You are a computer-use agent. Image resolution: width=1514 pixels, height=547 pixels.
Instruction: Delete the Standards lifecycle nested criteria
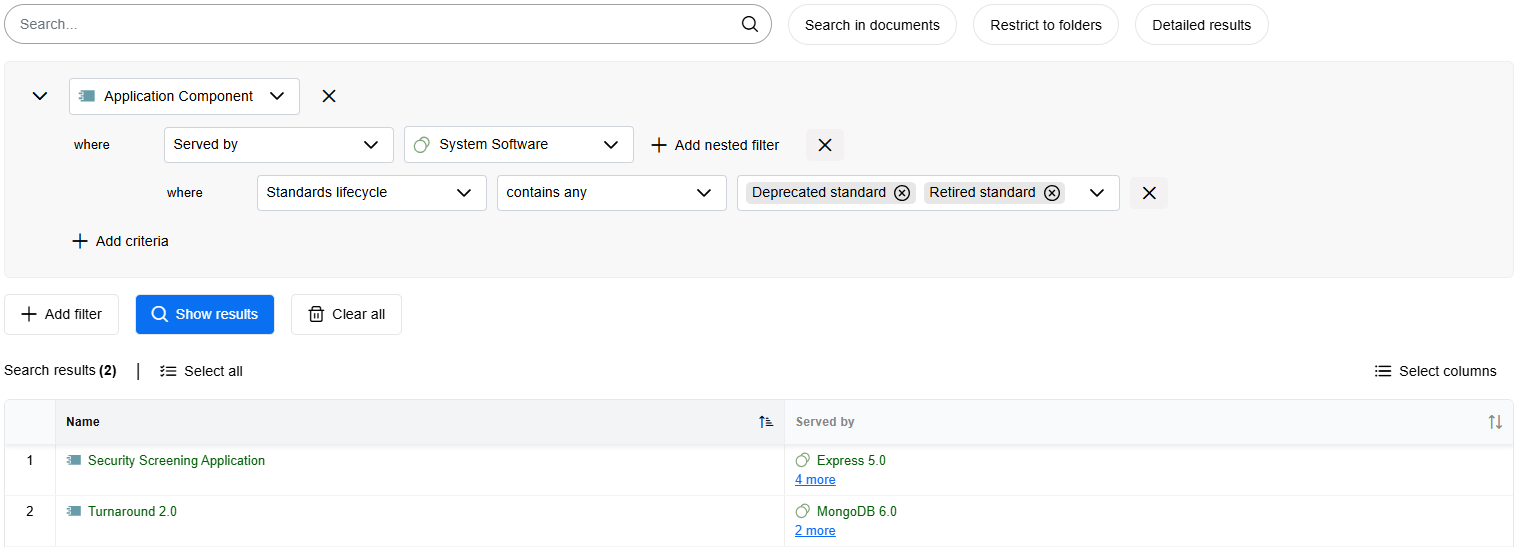(x=1149, y=193)
